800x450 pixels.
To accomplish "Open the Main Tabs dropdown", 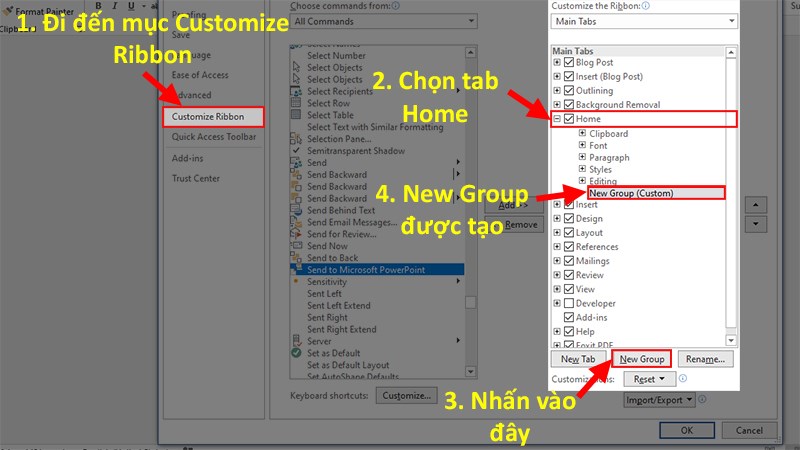I will [x=644, y=21].
